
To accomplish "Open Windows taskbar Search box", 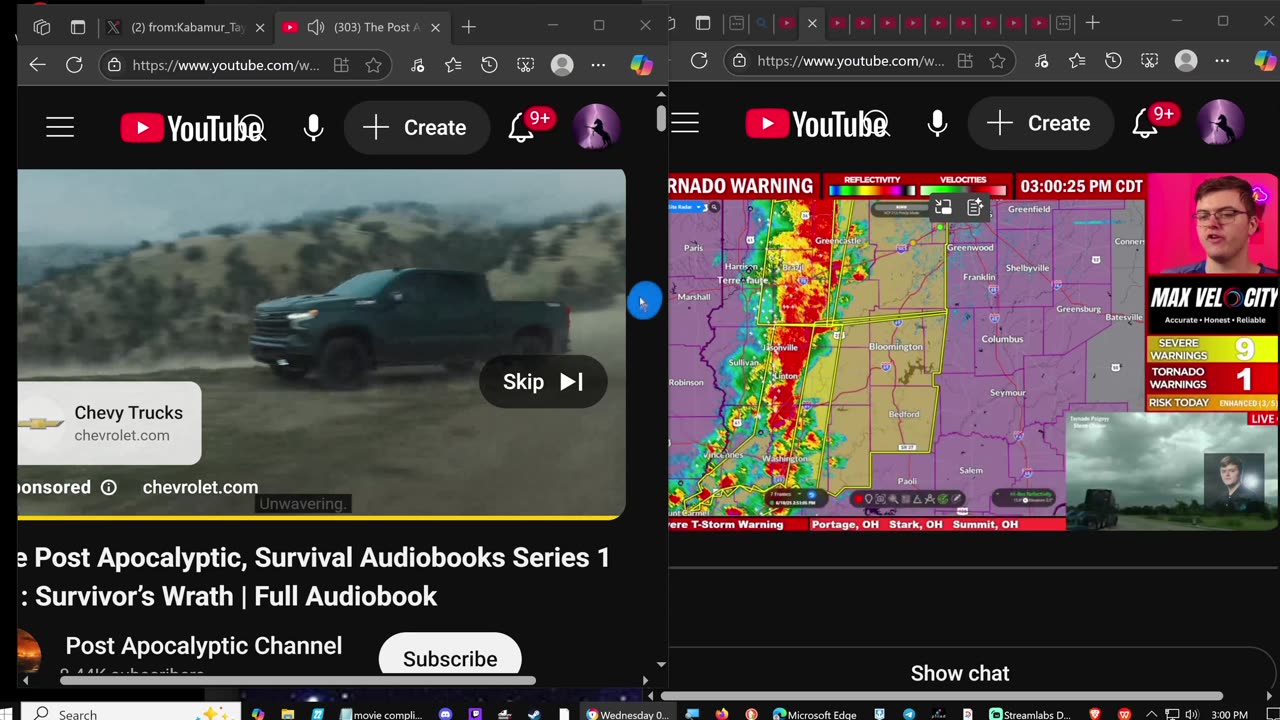I will click(x=130, y=714).
